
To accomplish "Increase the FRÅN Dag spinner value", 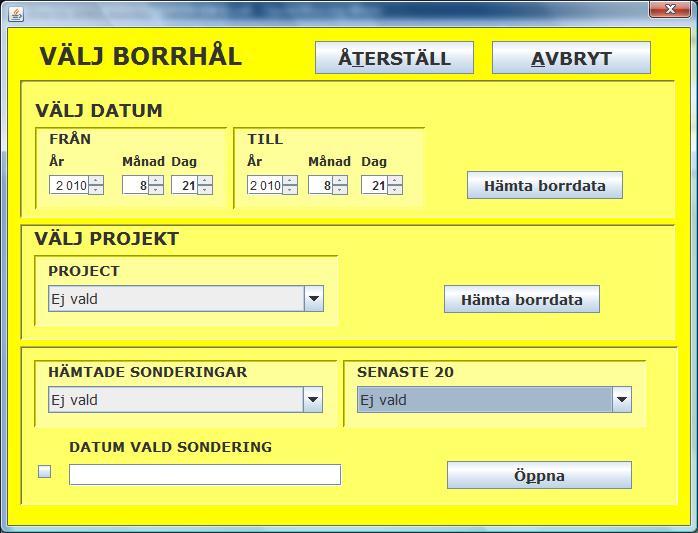I will click(x=205, y=180).
